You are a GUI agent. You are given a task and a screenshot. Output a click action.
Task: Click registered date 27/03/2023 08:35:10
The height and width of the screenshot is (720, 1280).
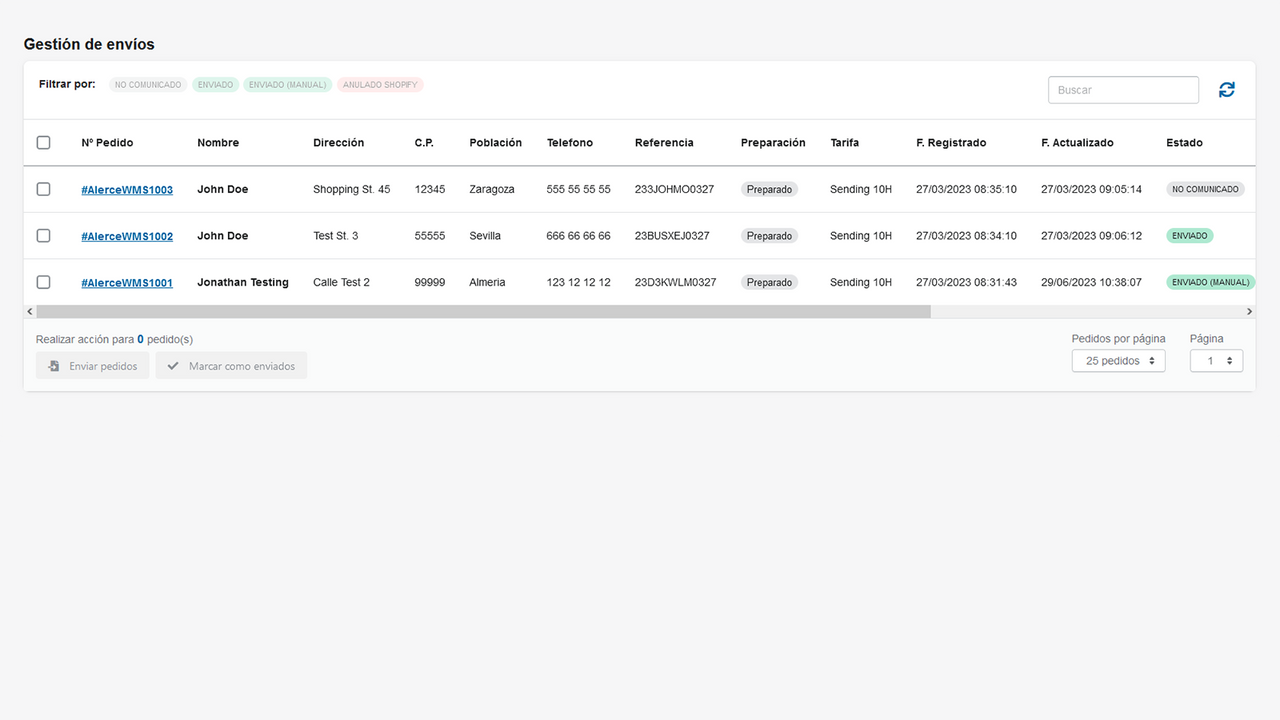click(966, 190)
